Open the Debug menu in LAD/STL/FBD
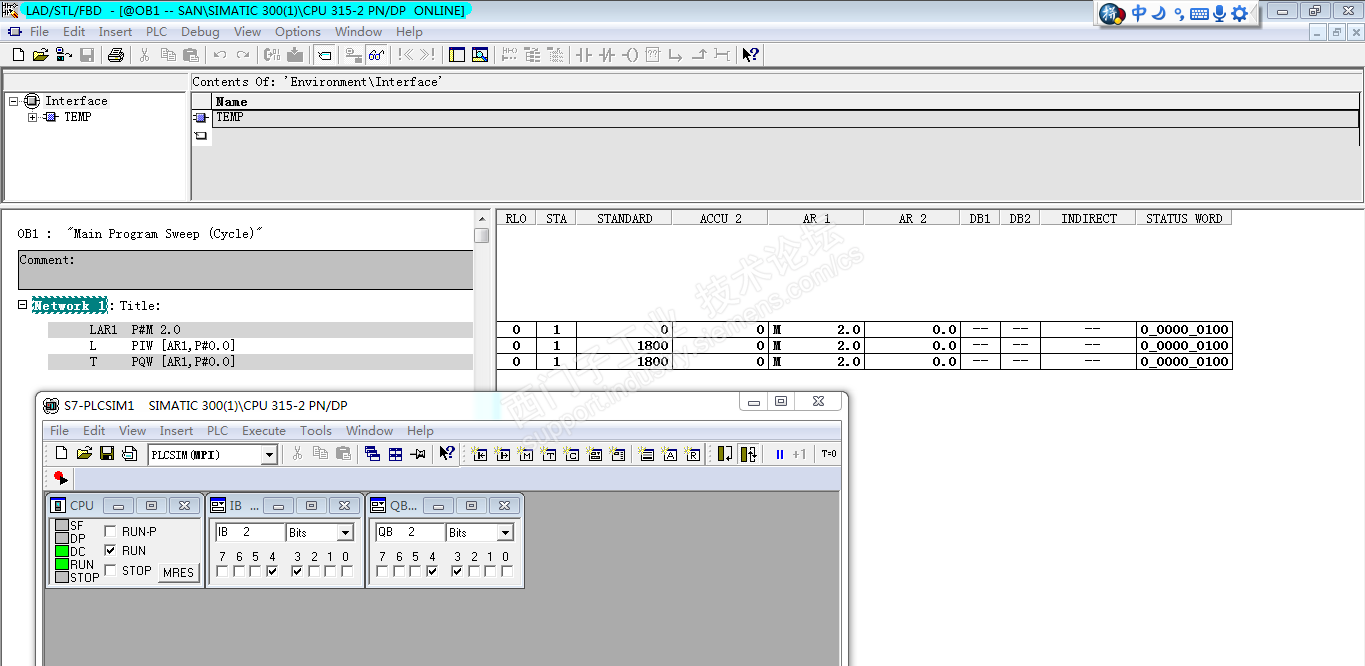Screen dimensions: 1365x666 pyautogui.click(x=200, y=32)
